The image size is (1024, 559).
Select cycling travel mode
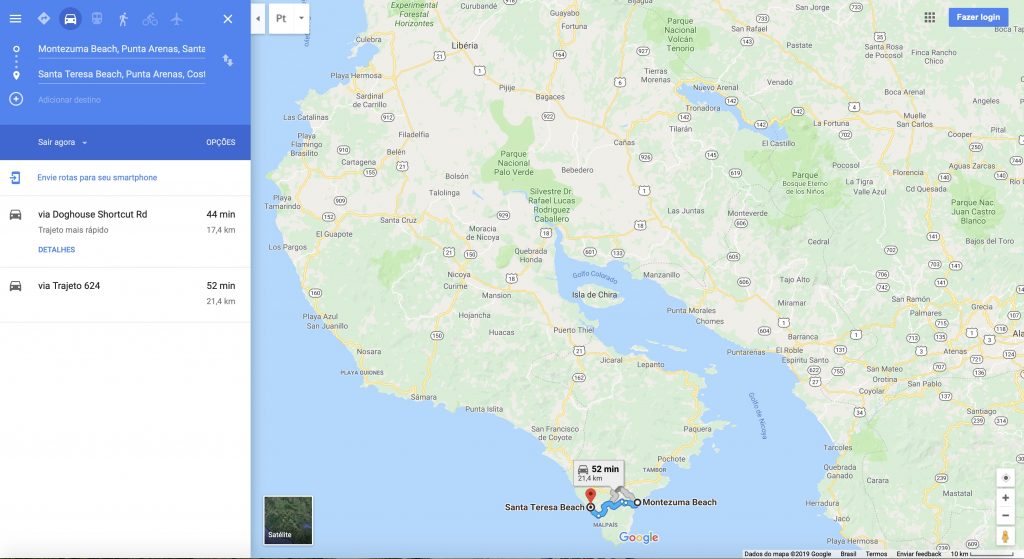pos(150,19)
